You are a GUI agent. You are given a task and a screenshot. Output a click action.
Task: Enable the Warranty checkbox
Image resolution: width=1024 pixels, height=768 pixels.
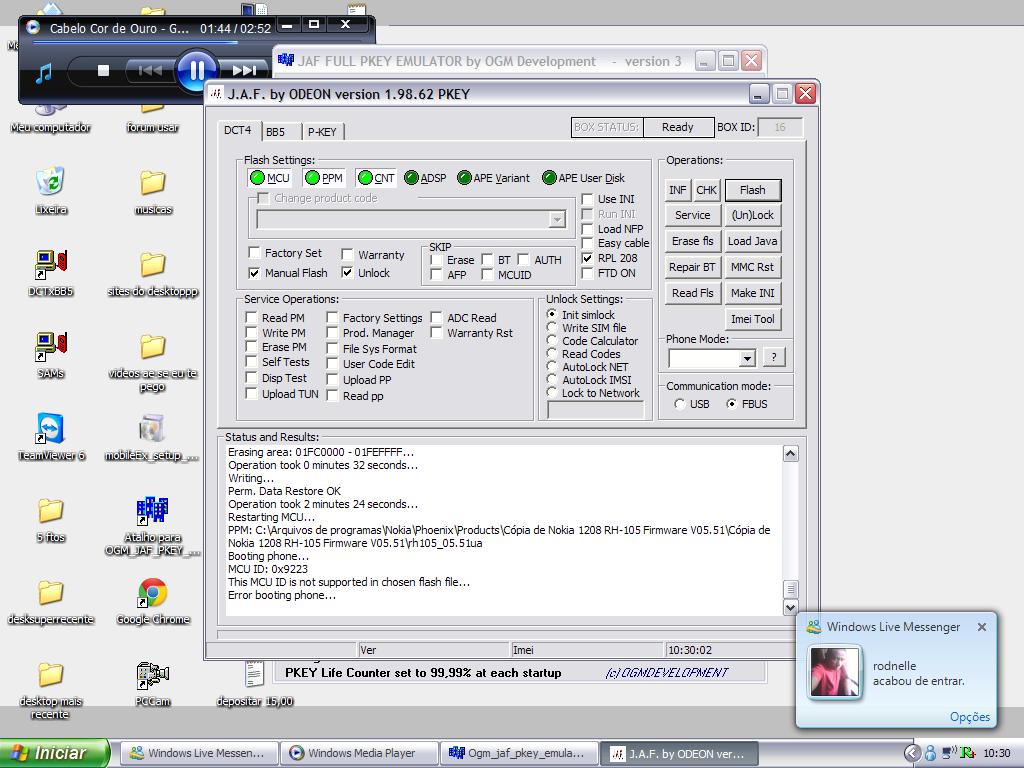point(347,255)
